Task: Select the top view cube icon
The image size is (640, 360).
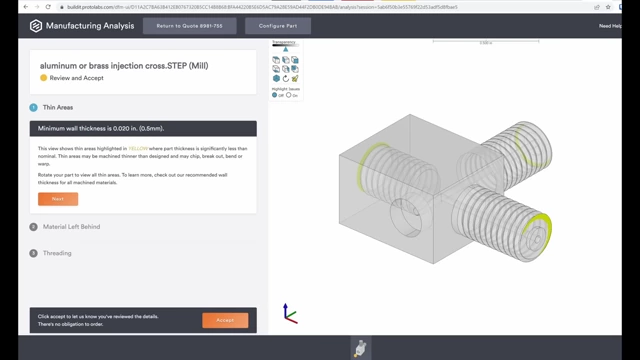Action: click(276, 60)
